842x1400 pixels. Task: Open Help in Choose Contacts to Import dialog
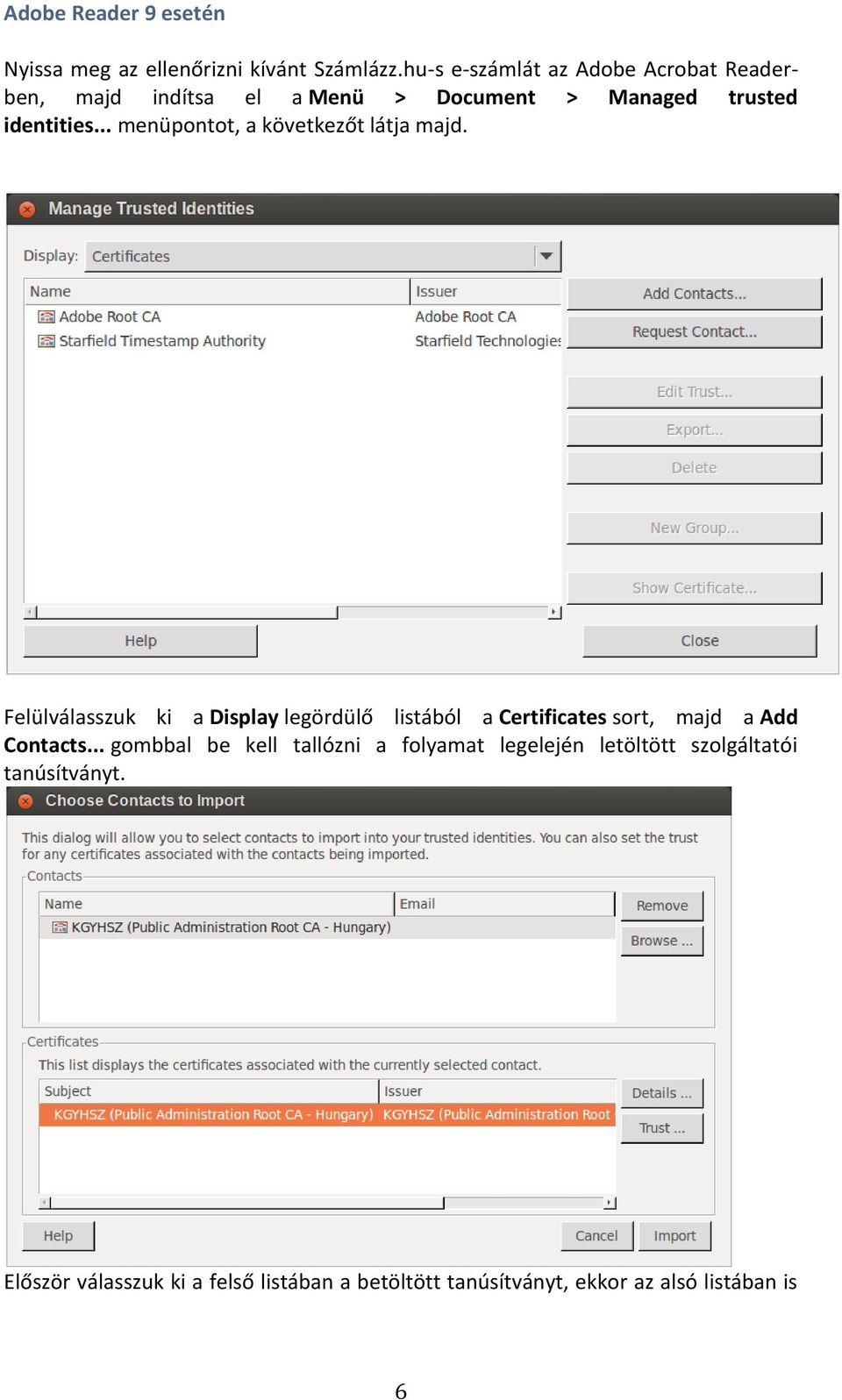coord(59,1236)
